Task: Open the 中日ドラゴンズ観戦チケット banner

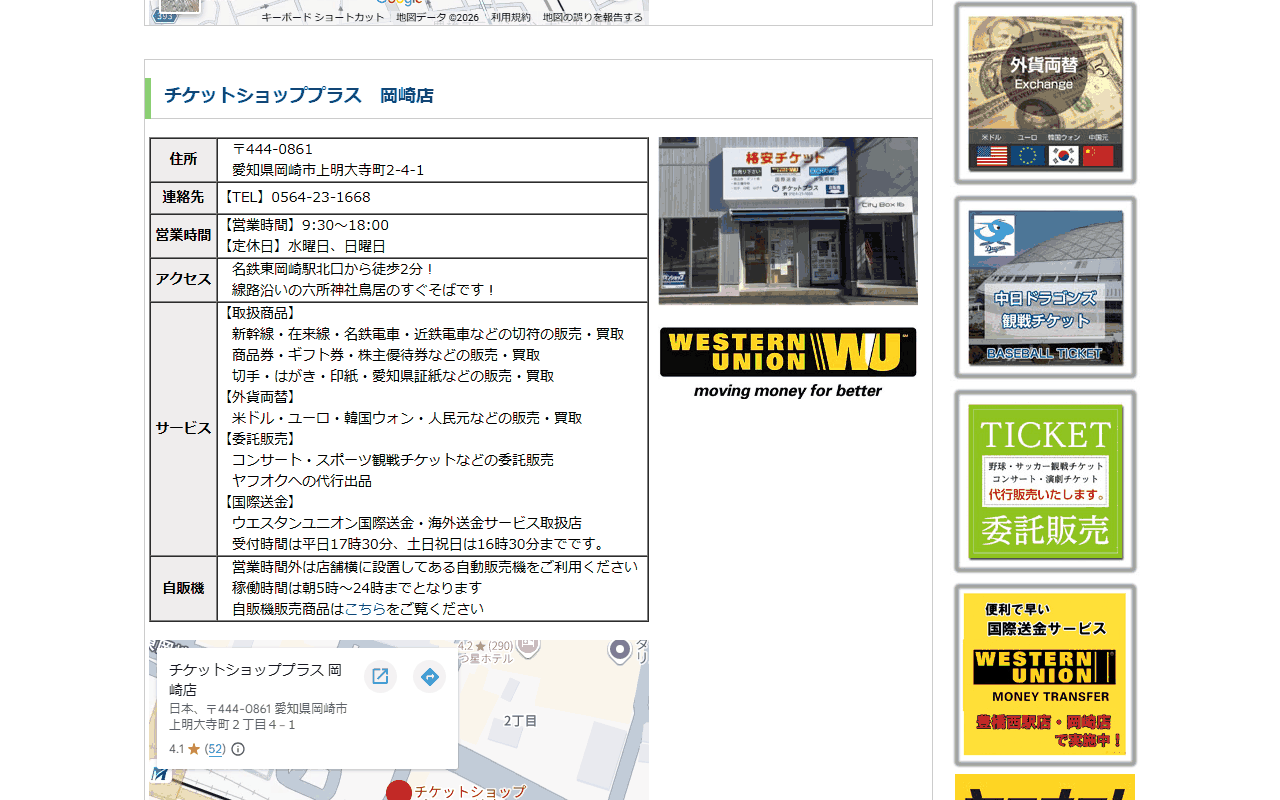Action: 1045,287
